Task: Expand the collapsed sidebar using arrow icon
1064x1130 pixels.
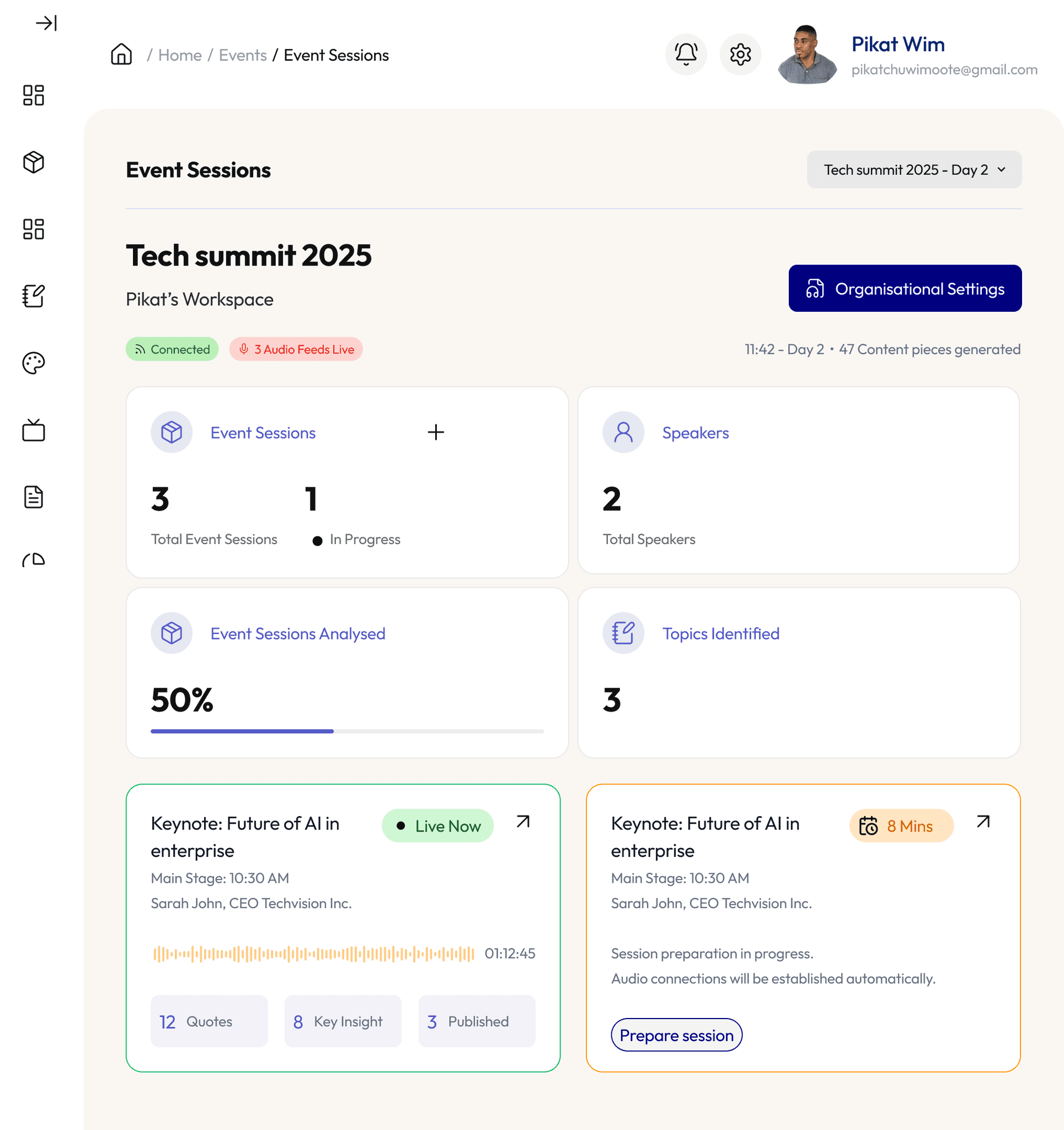Action: pos(46,23)
